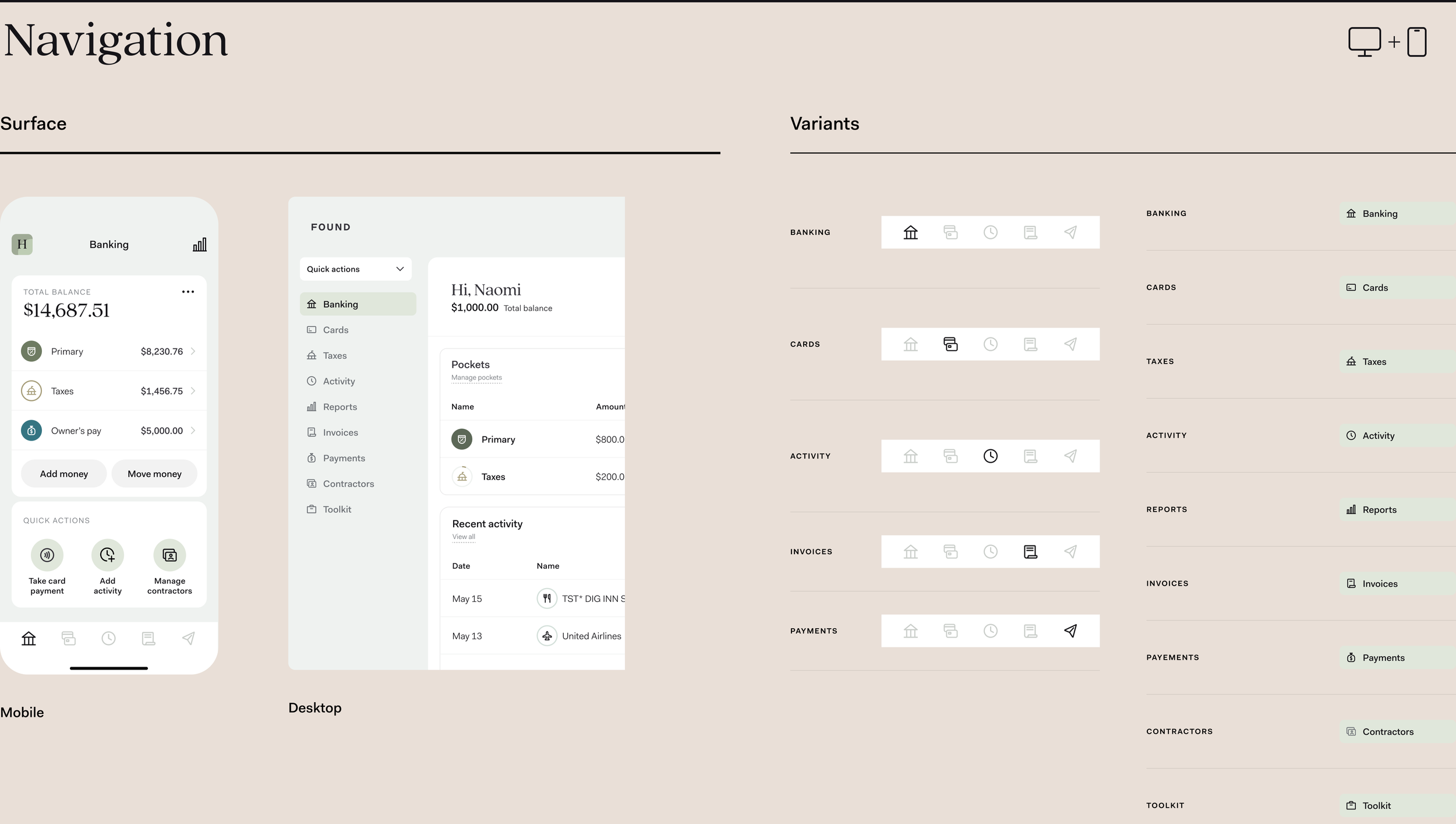This screenshot has height=824, width=1456.
Task: Click the bar chart icon in mobile header
Action: tap(200, 245)
